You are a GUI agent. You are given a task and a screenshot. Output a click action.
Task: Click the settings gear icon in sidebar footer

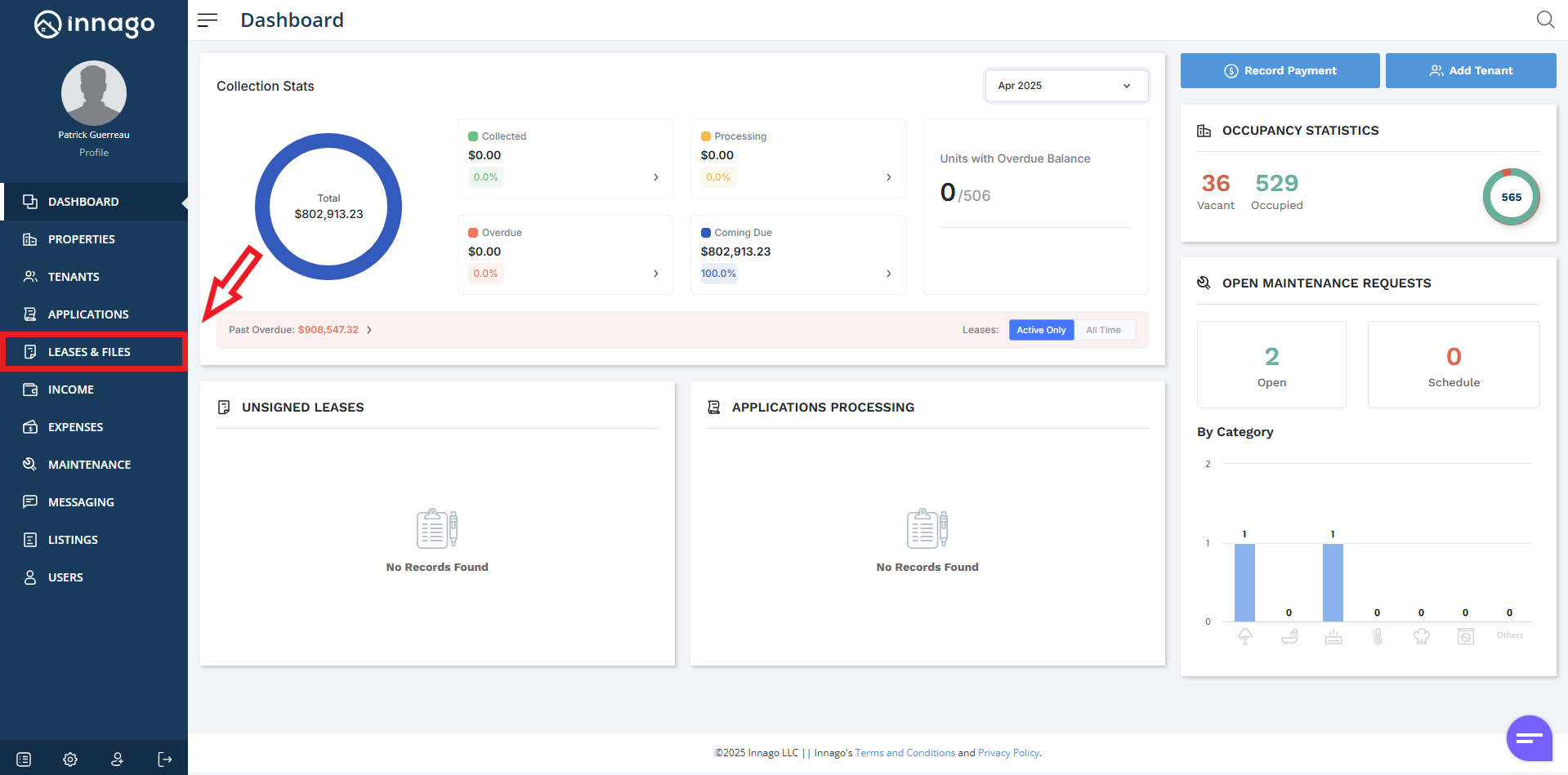(x=70, y=759)
